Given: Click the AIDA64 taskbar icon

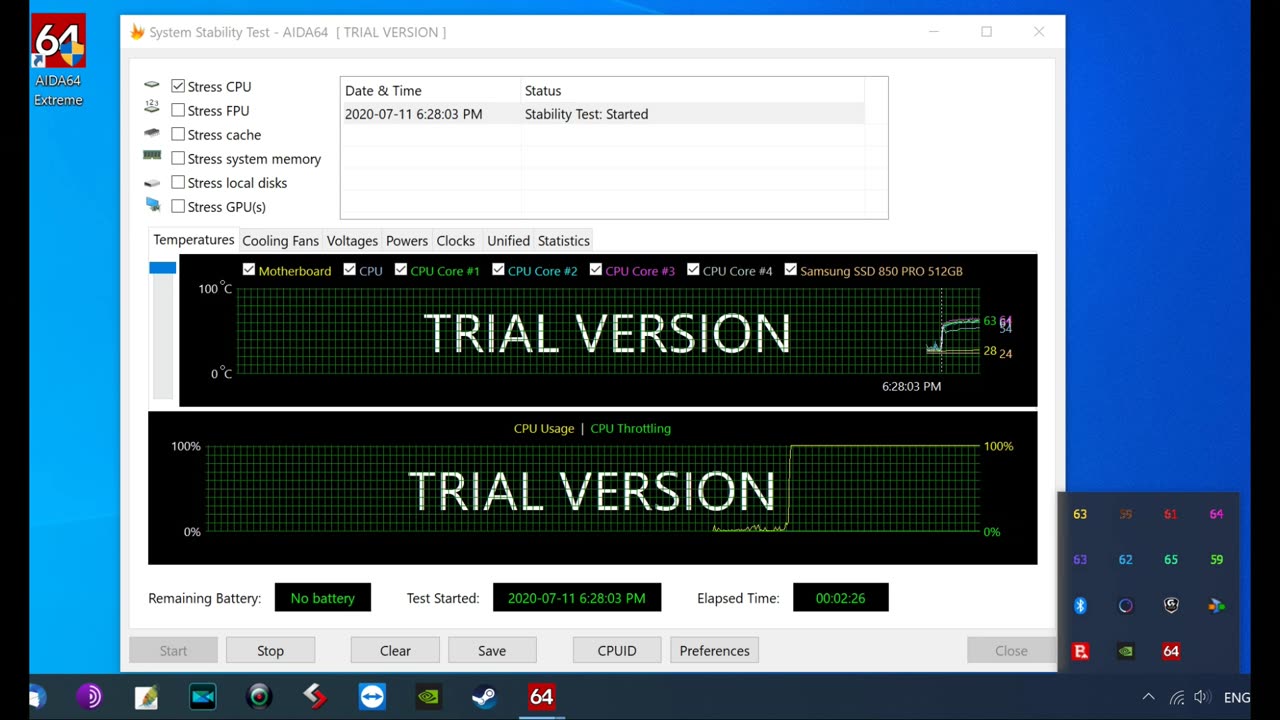Looking at the screenshot, I should pyautogui.click(x=541, y=696).
